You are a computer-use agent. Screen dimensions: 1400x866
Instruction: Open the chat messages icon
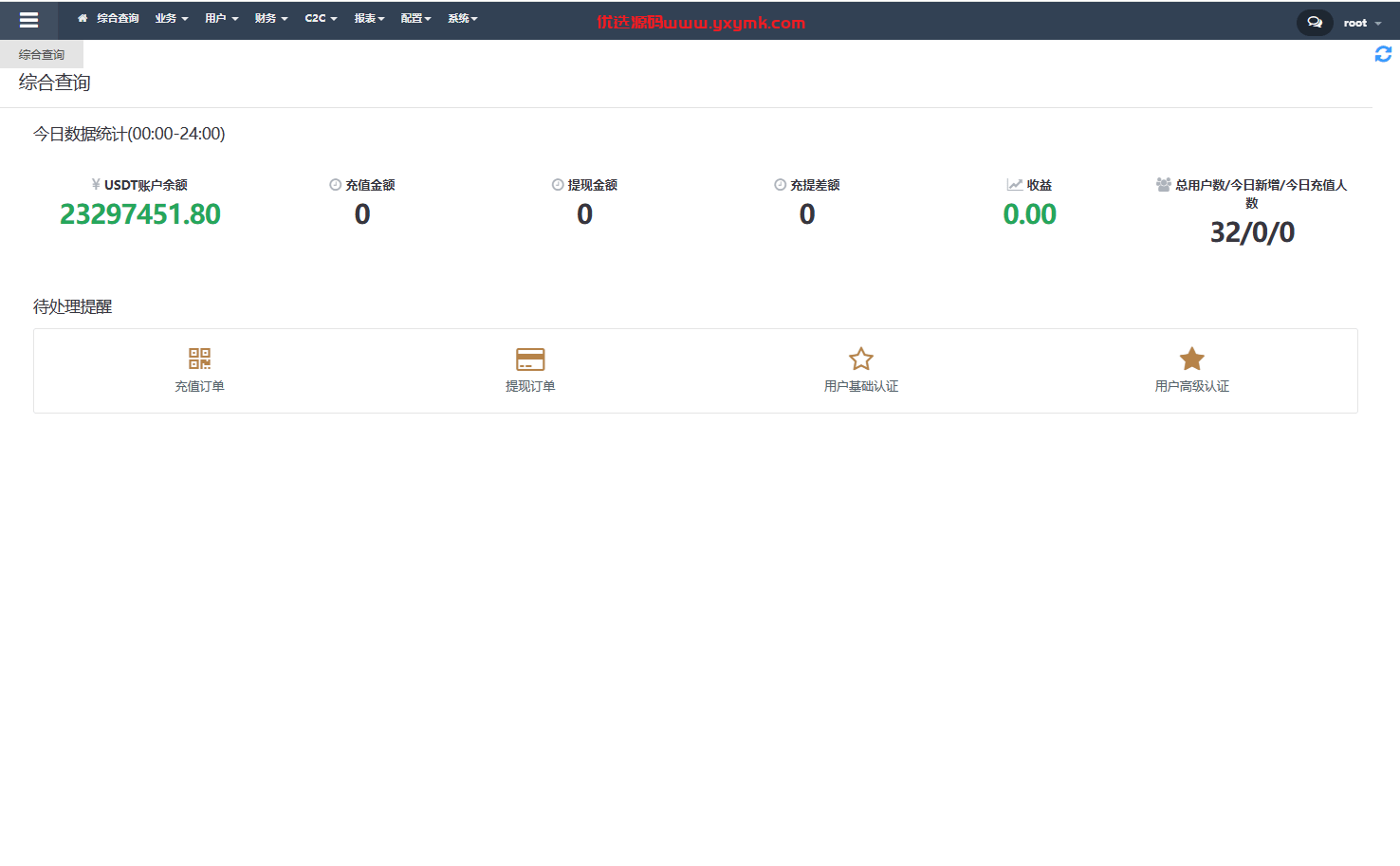coord(1315,22)
